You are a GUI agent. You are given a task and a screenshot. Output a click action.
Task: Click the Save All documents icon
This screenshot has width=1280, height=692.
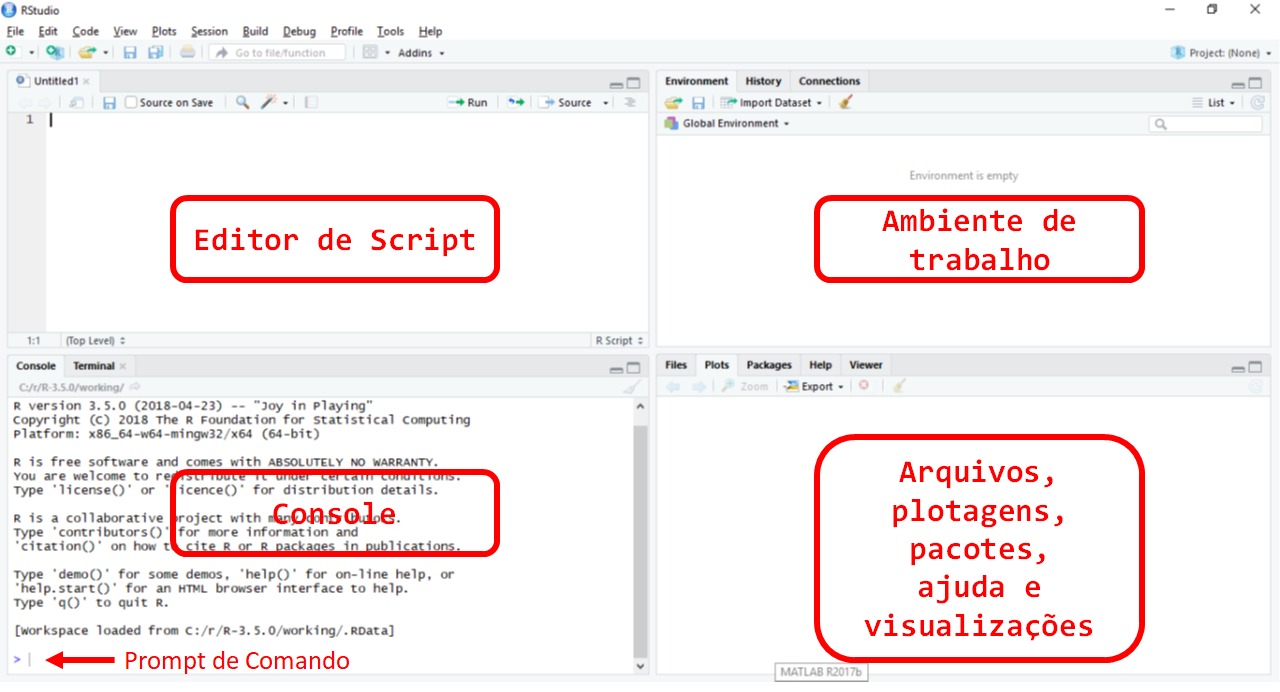point(155,52)
